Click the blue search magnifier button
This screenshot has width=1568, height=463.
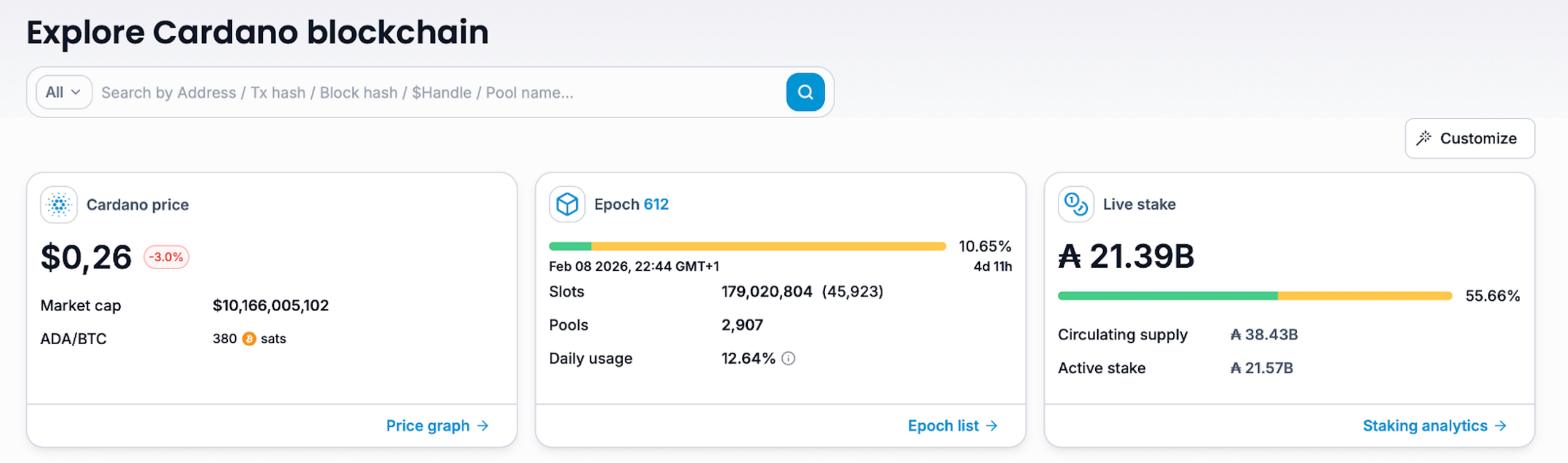805,92
